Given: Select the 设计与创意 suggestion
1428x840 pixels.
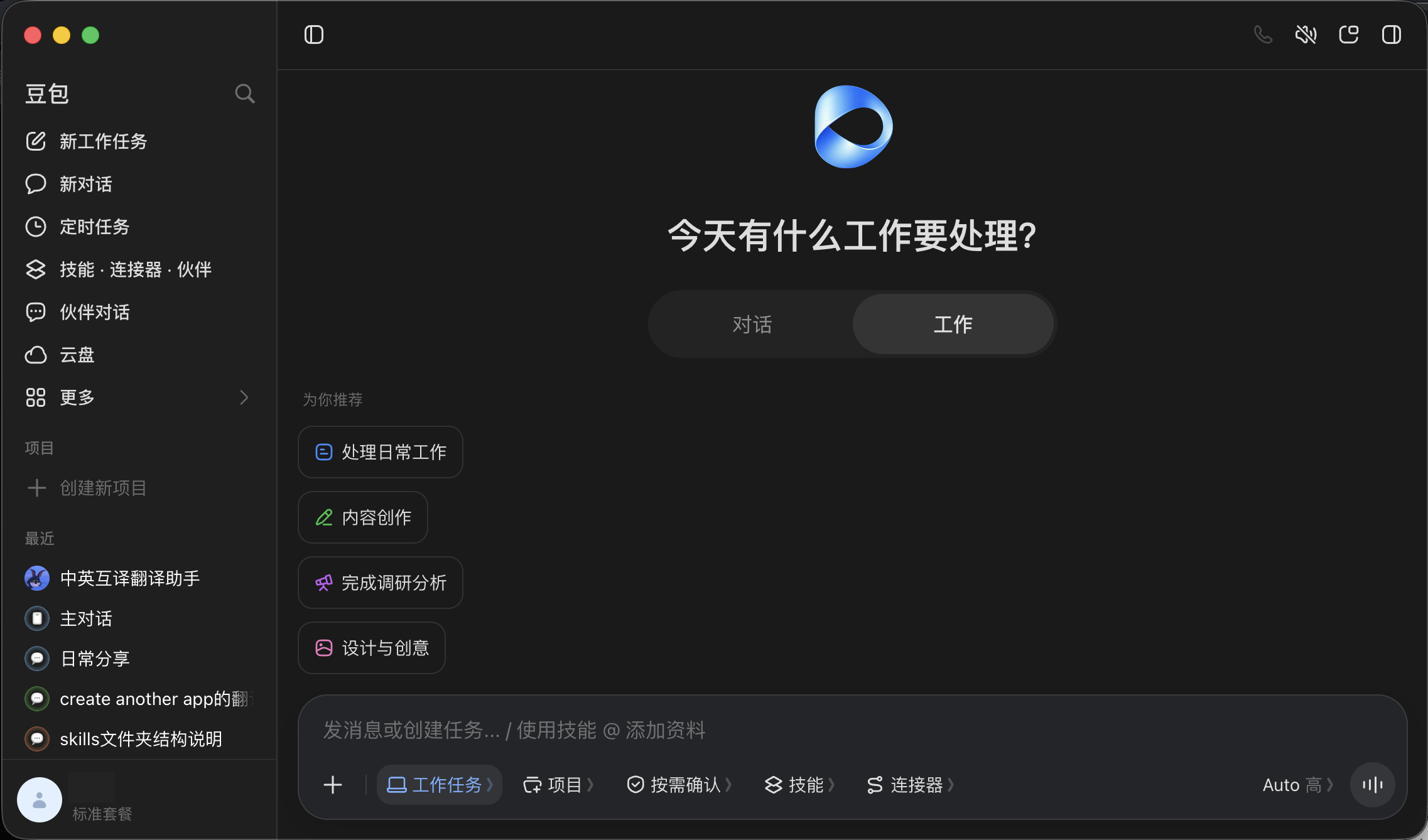Looking at the screenshot, I should pos(372,648).
